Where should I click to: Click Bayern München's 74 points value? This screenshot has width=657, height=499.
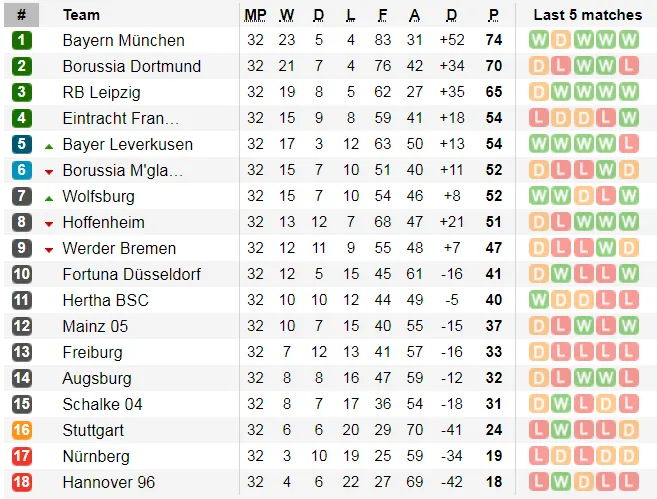(x=493, y=40)
